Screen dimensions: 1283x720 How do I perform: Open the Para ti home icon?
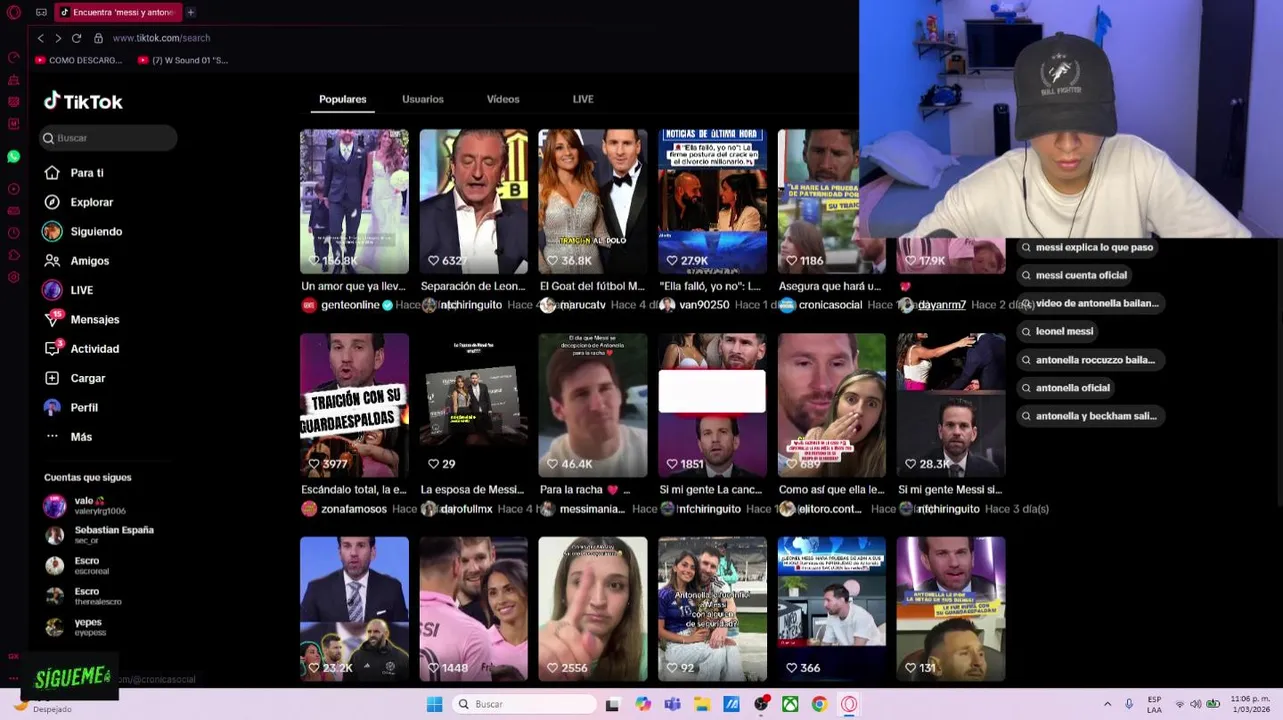52,173
